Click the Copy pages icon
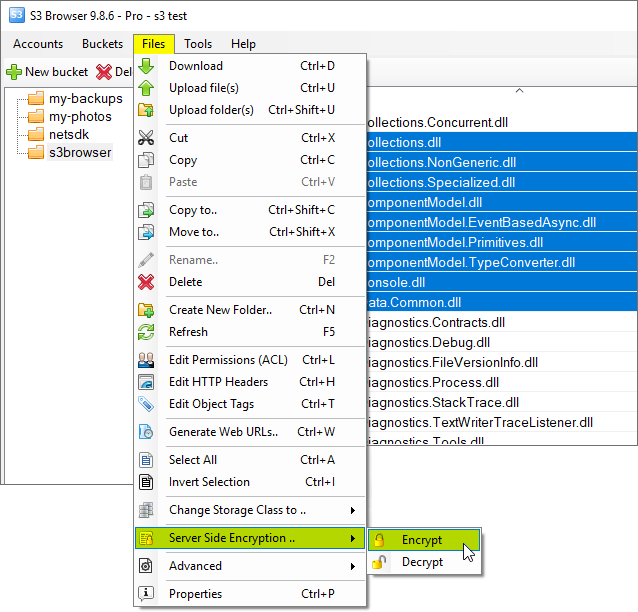 tap(146, 160)
